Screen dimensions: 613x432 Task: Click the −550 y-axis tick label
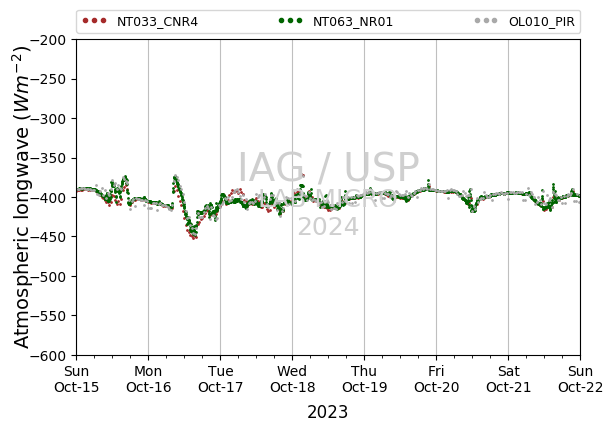point(50,316)
